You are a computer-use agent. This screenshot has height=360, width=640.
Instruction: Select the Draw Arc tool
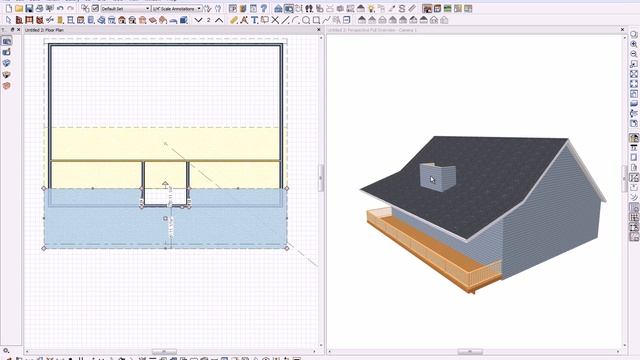[296, 20]
